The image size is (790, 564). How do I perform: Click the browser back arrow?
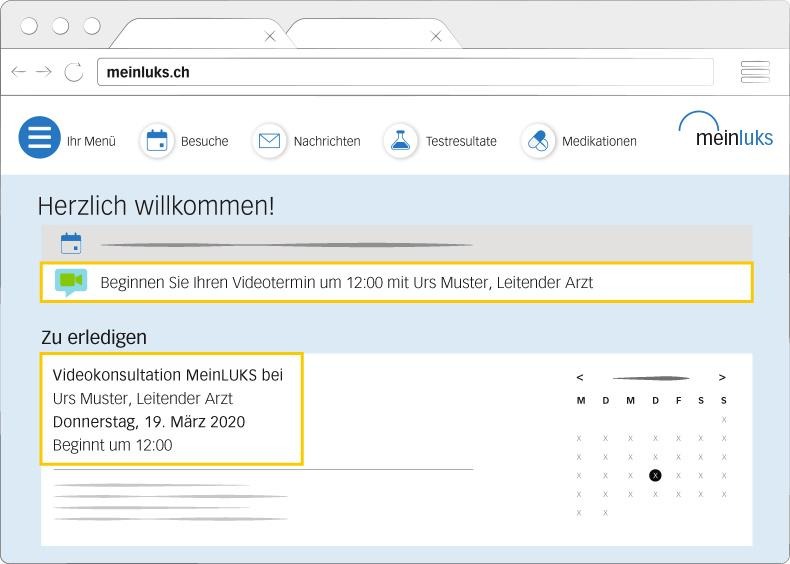19,72
